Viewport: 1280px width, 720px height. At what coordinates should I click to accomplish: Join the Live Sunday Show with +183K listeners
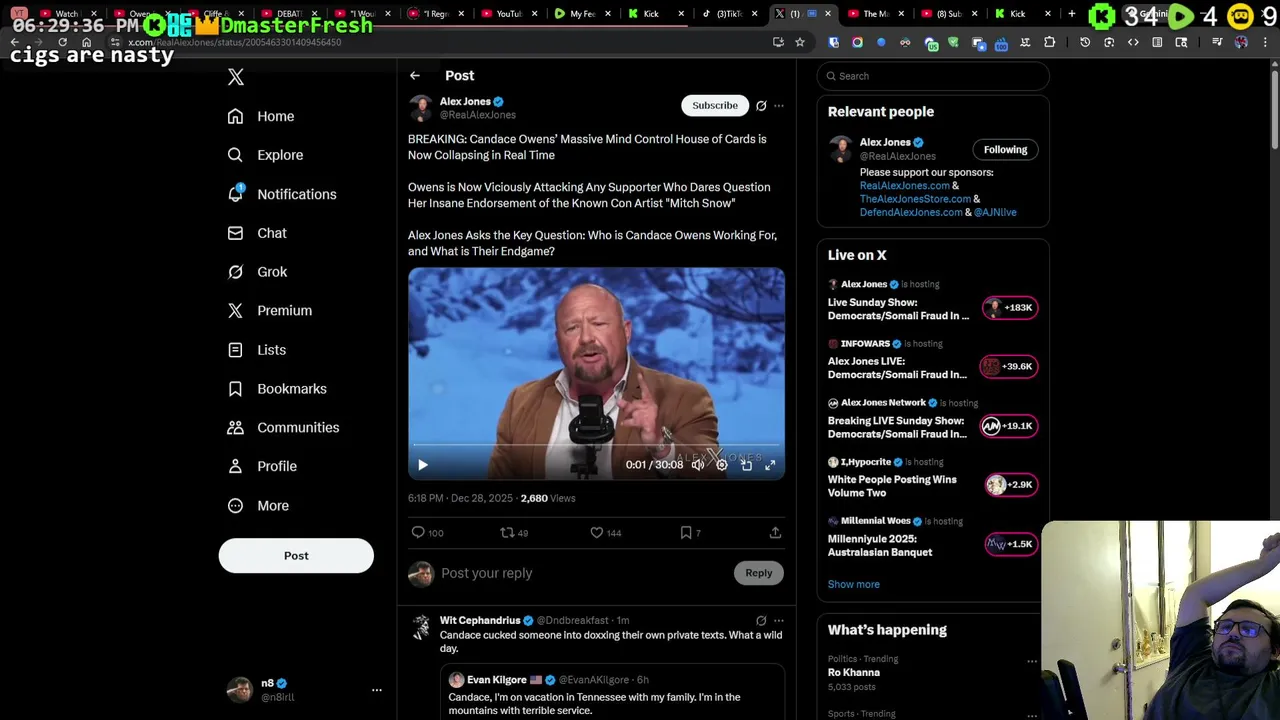(x=1011, y=308)
